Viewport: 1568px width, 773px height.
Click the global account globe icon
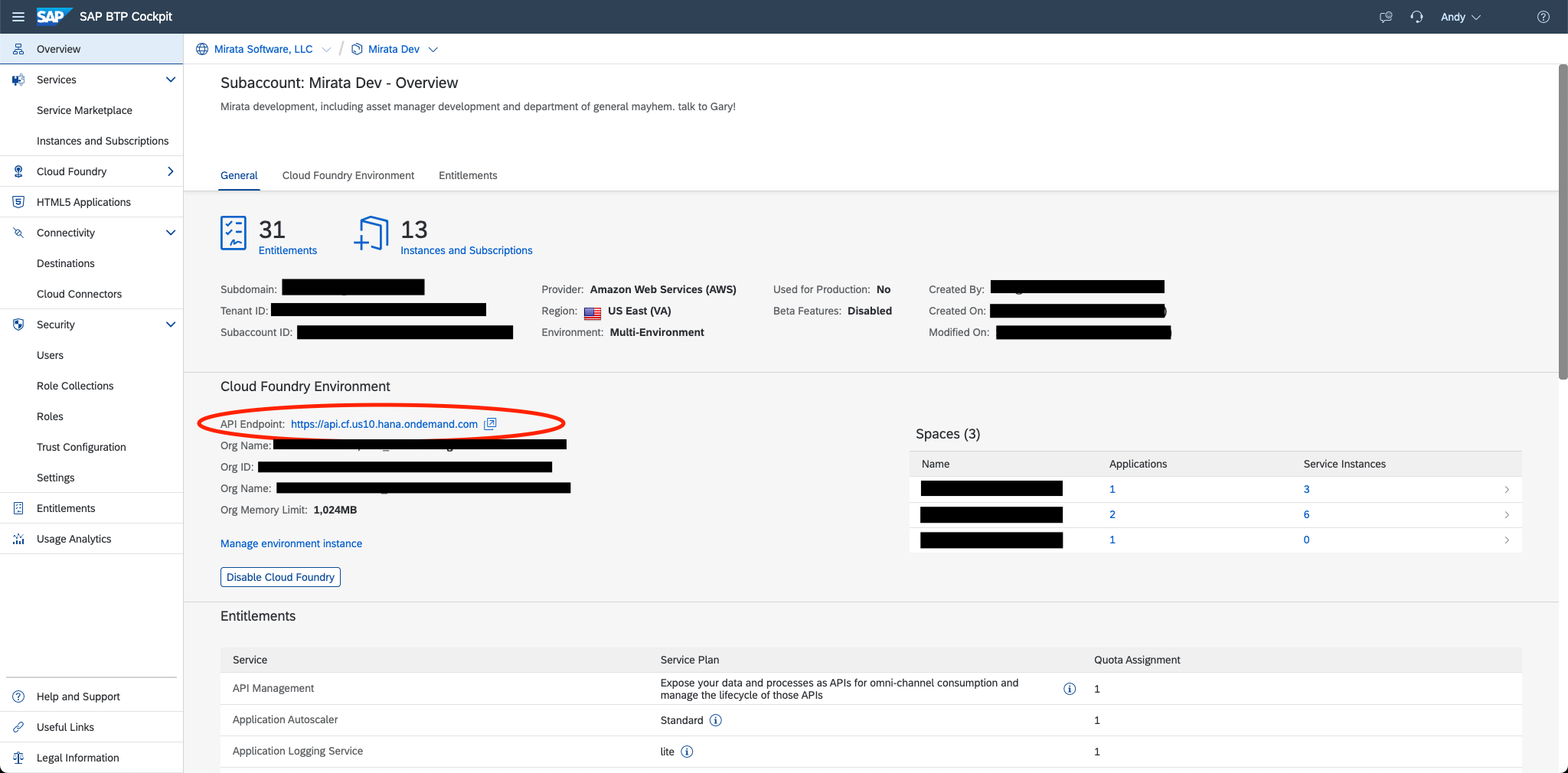(x=202, y=49)
